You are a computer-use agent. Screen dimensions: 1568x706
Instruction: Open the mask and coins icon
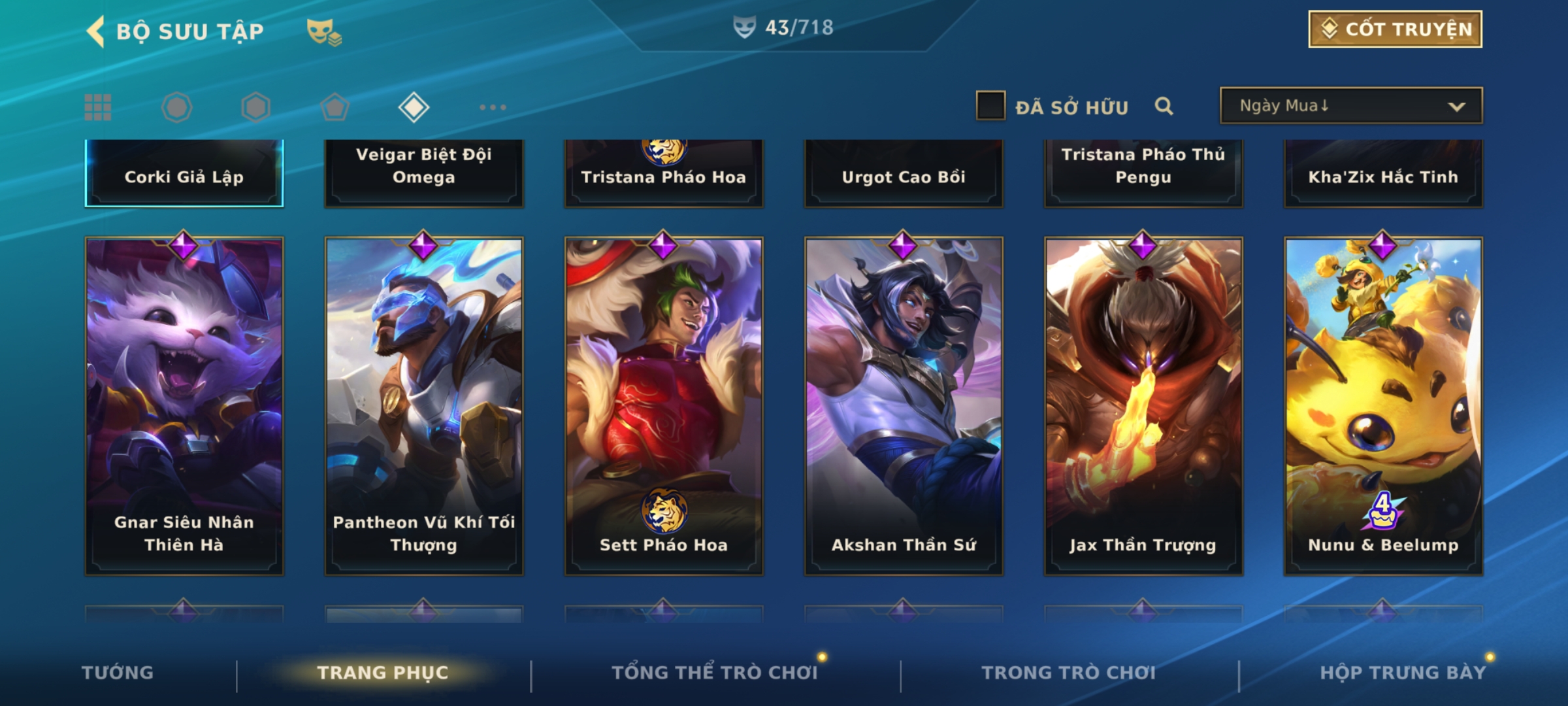pos(324,32)
